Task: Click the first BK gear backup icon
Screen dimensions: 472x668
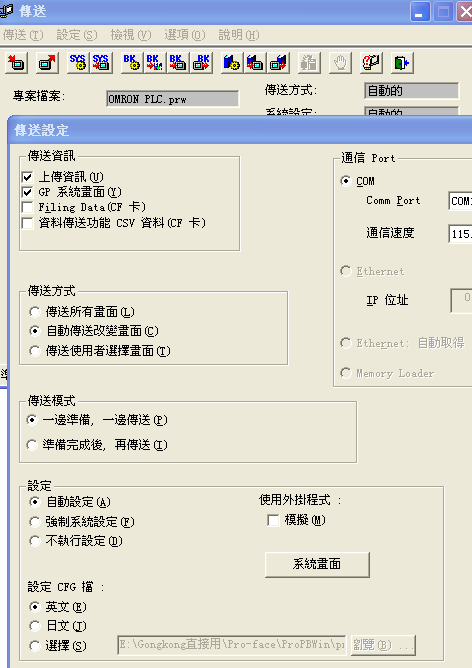Action: pyautogui.click(x=132, y=63)
